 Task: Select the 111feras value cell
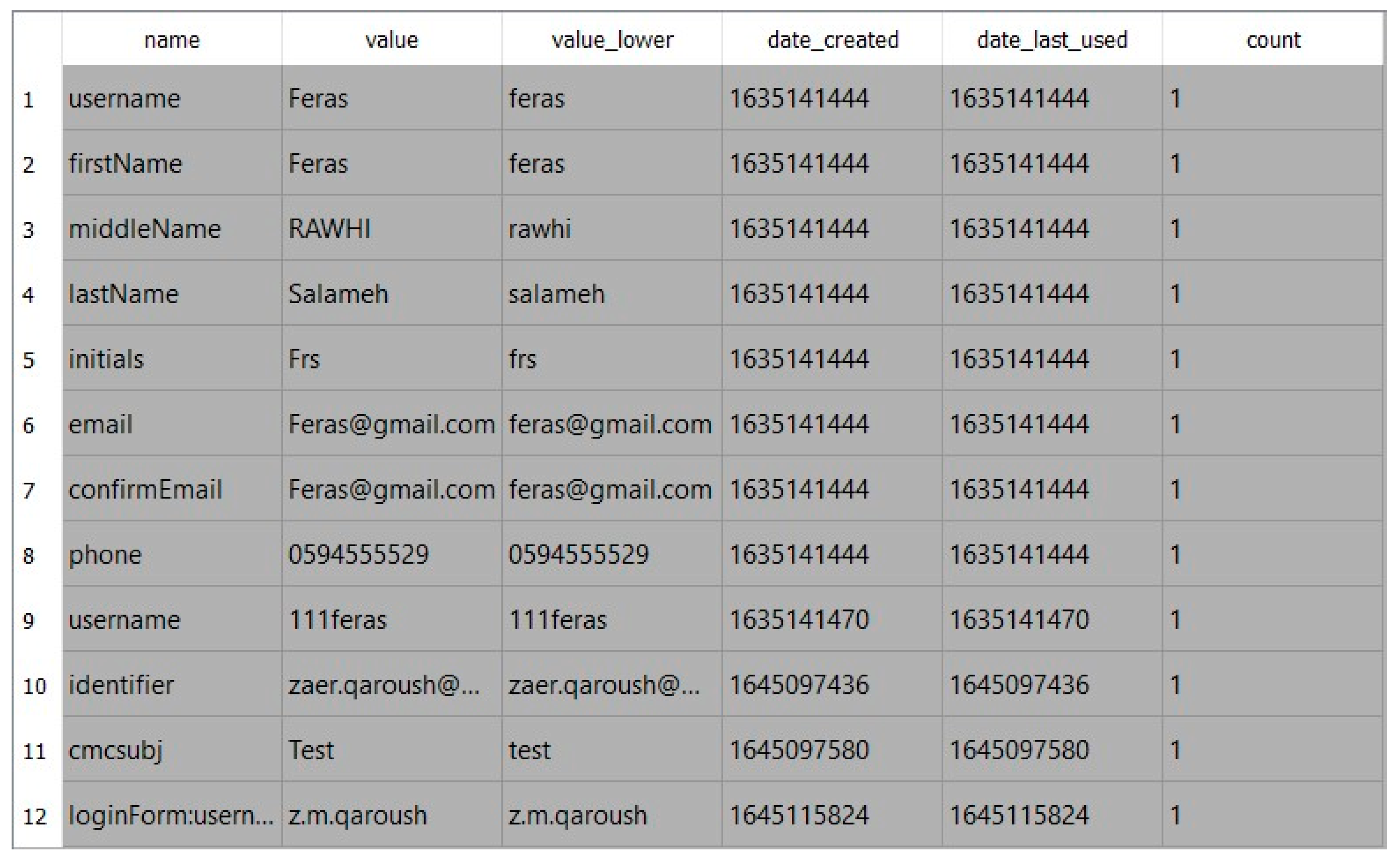click(x=338, y=620)
